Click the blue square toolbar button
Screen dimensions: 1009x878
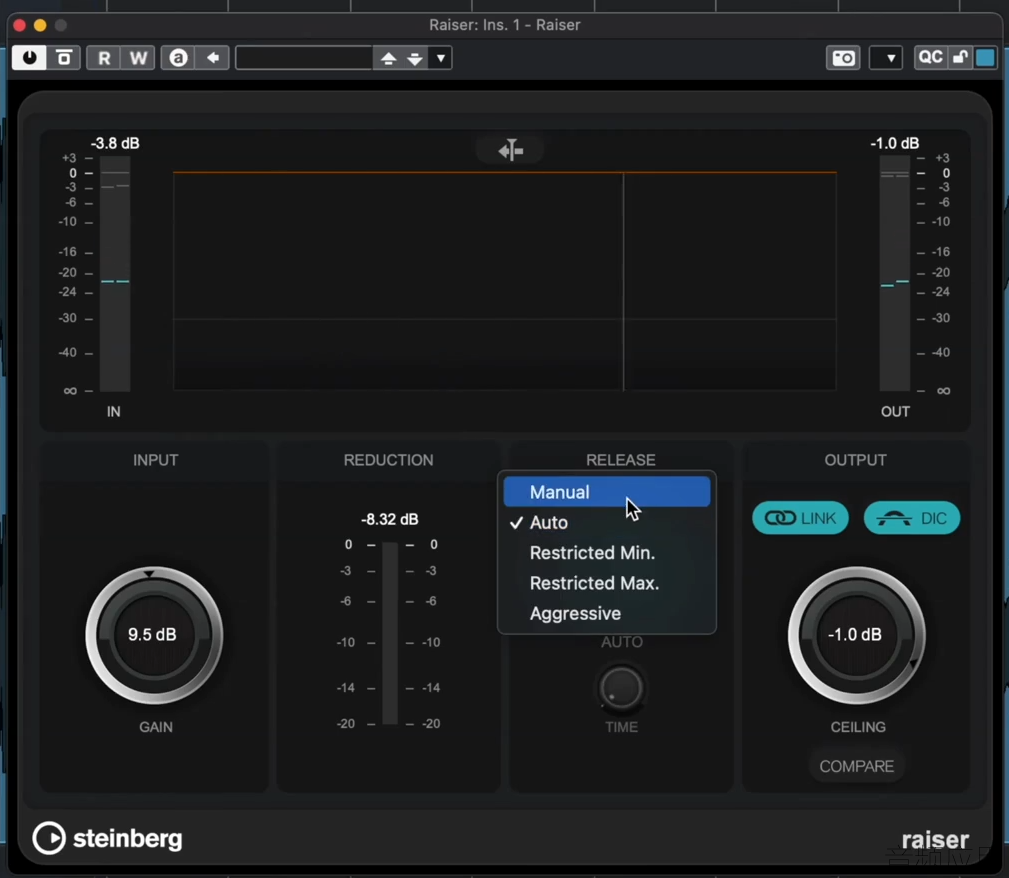tap(985, 57)
